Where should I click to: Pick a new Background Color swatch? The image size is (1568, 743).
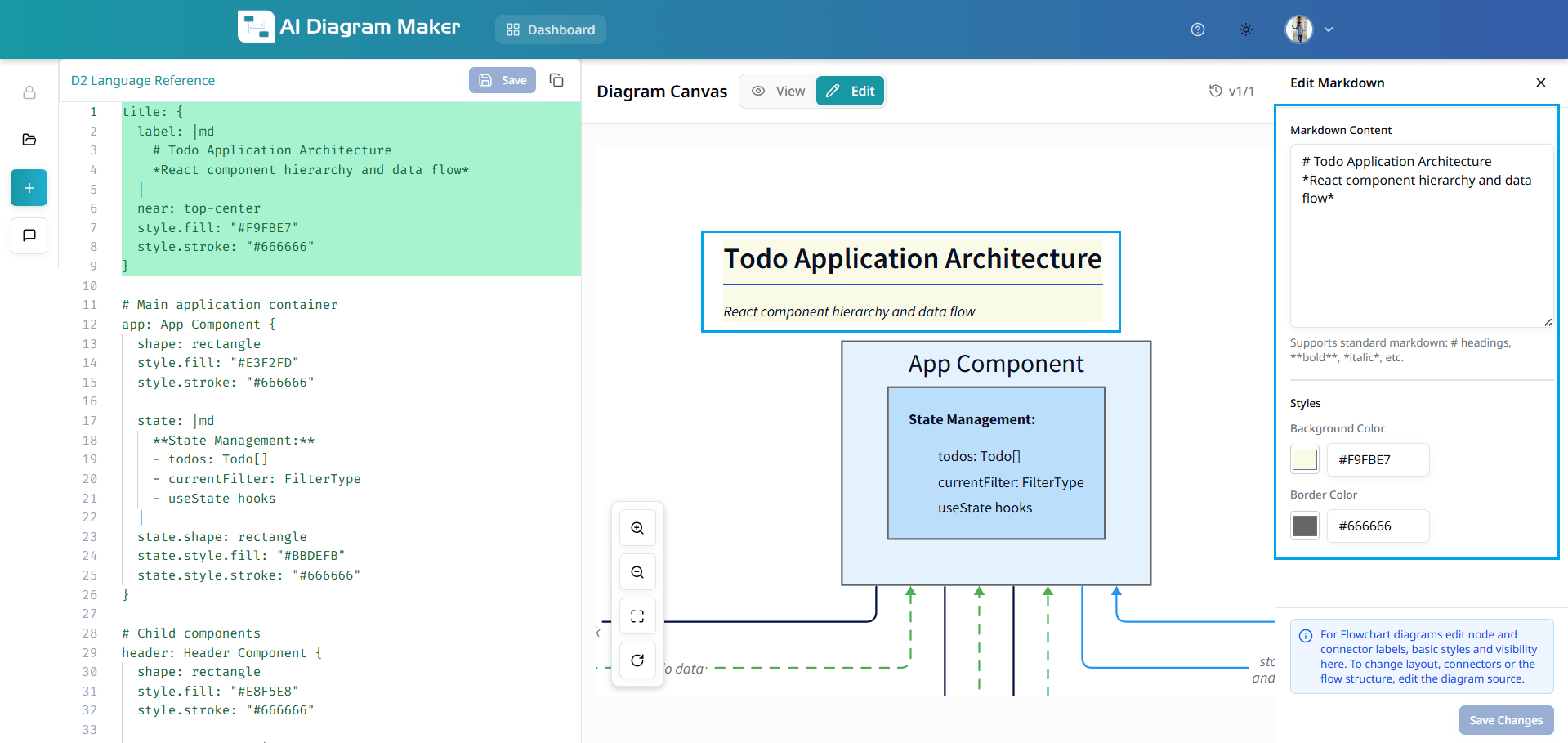(1304, 459)
